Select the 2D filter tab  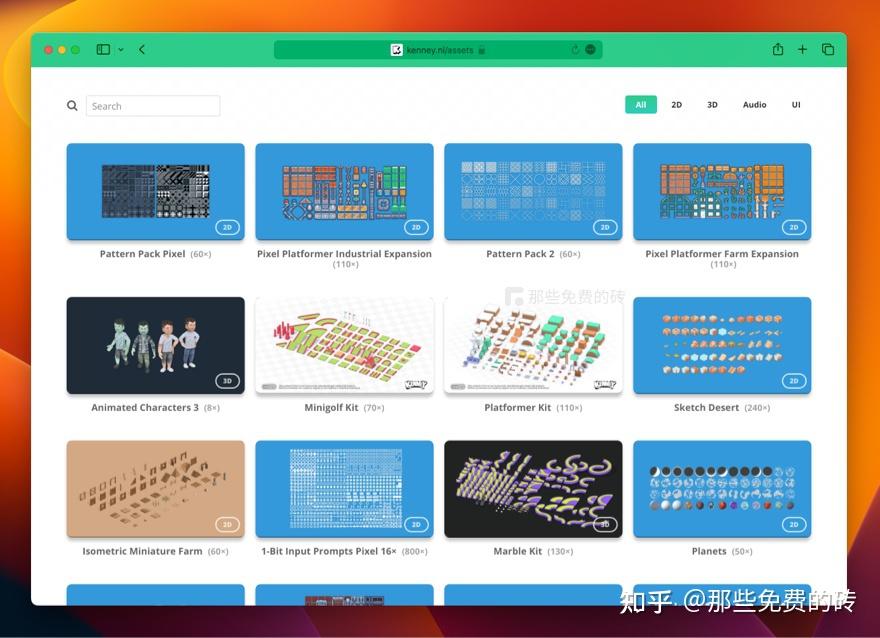677,104
